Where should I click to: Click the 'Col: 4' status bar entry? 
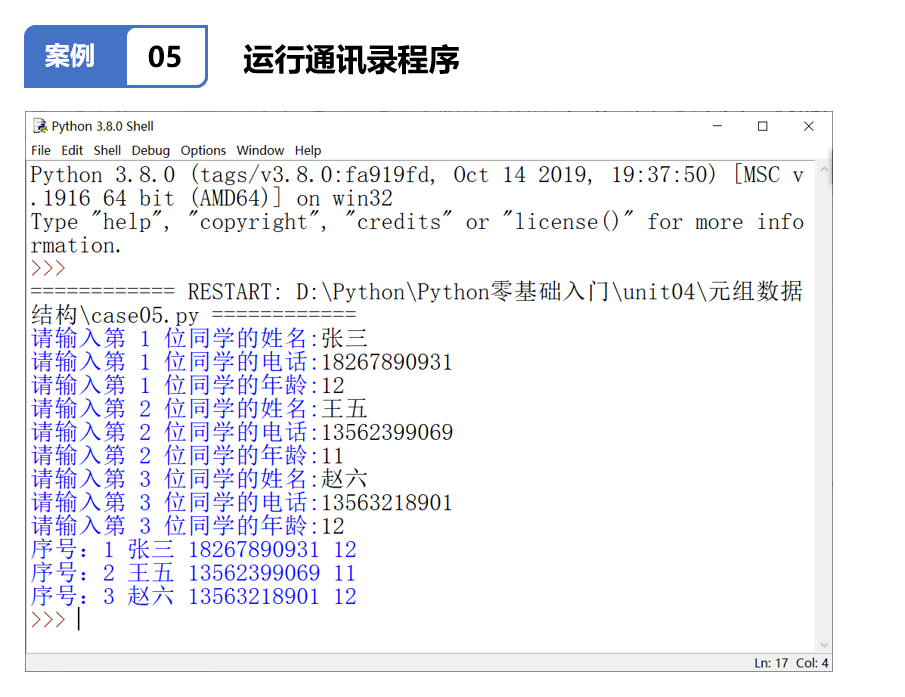coord(812,663)
